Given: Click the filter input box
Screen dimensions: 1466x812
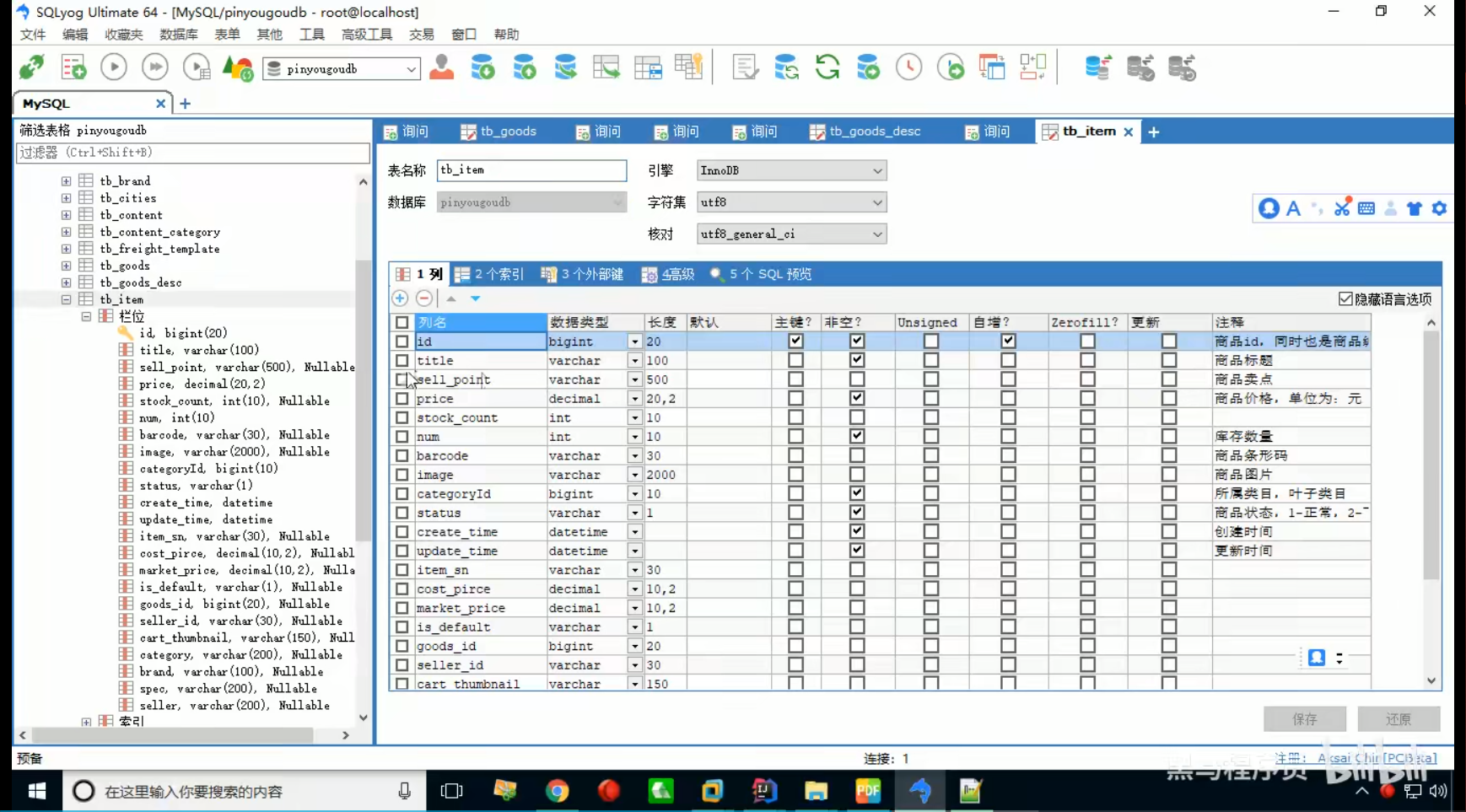Looking at the screenshot, I should (192, 153).
